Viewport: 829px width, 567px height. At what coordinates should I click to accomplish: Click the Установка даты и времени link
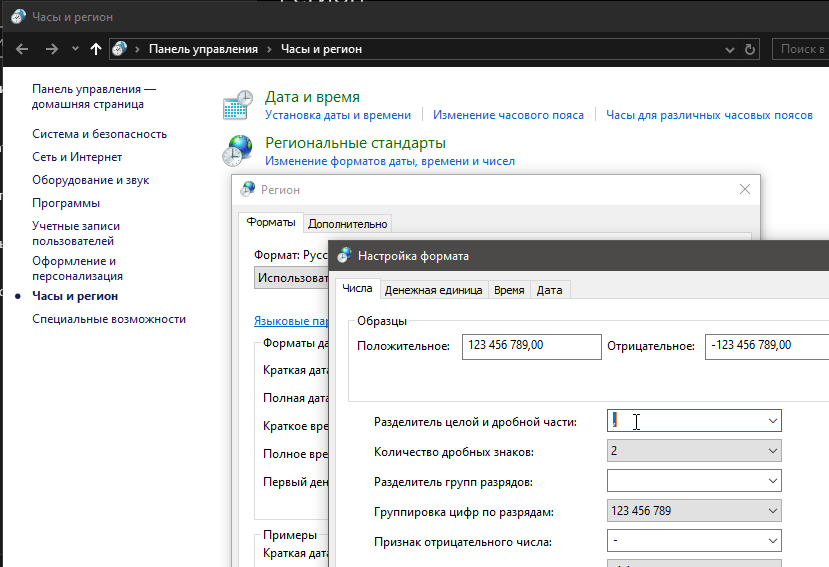[x=338, y=115]
